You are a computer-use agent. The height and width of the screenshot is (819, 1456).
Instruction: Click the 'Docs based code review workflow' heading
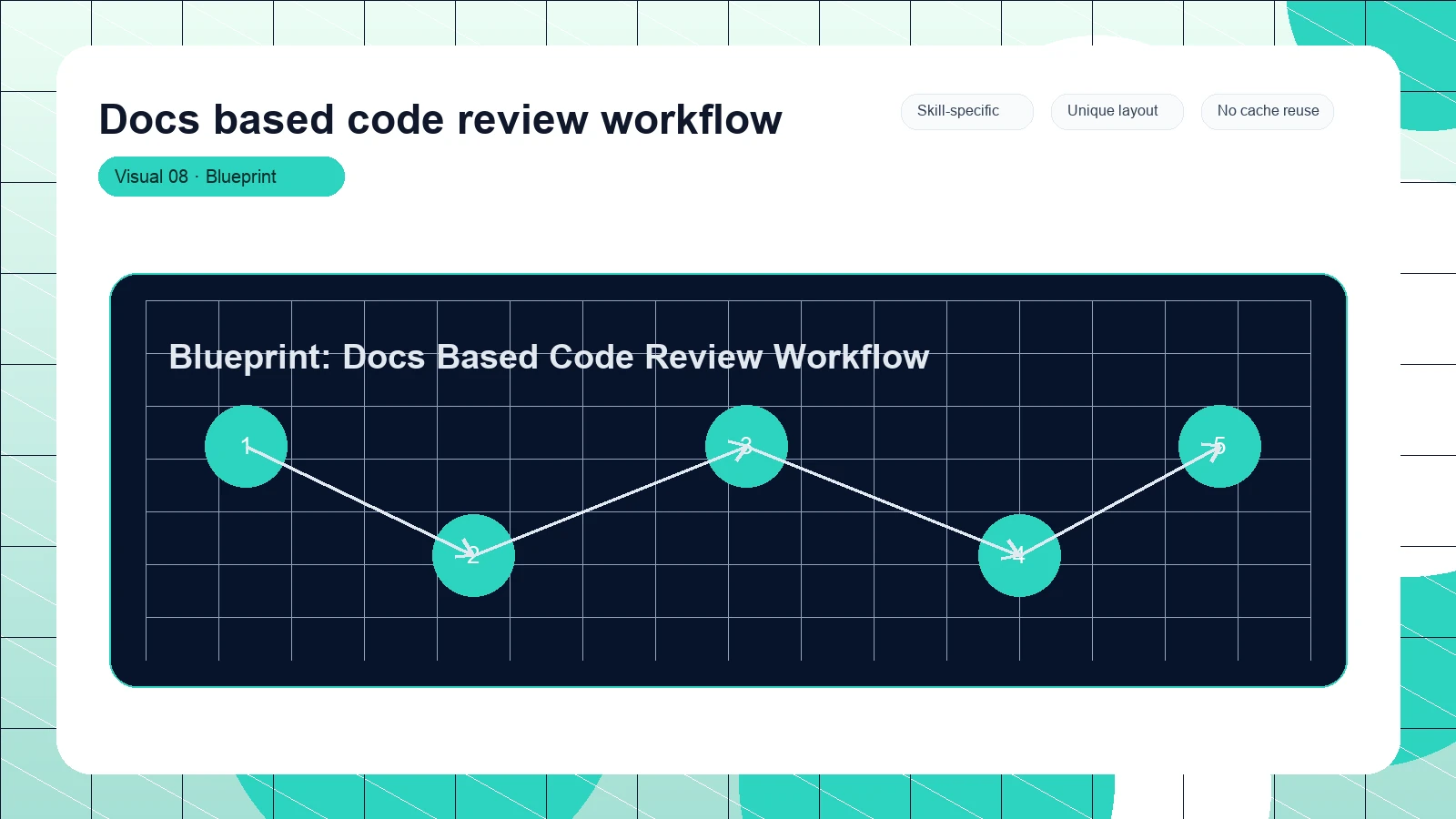pyautogui.click(x=440, y=119)
